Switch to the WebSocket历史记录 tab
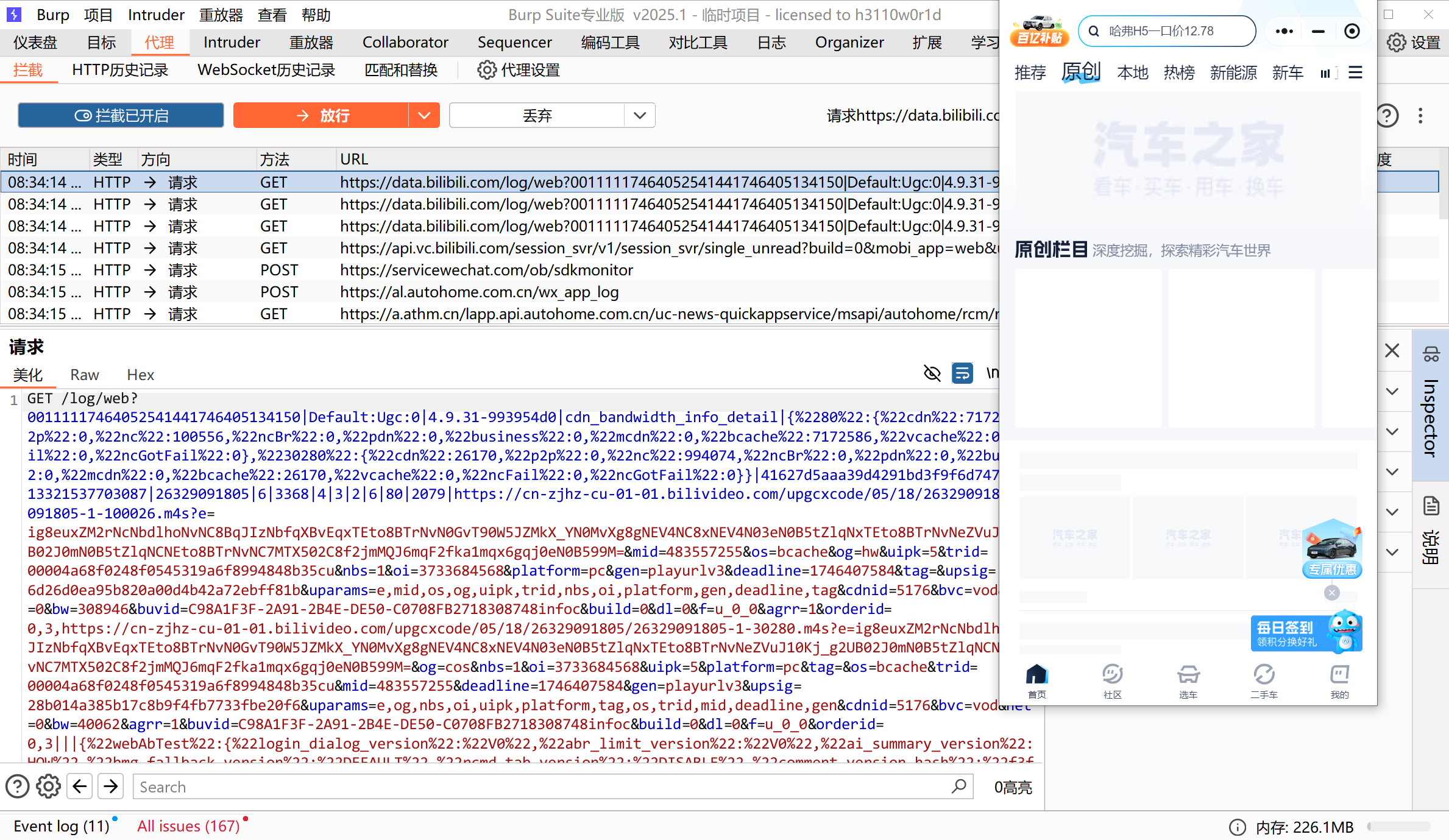Viewport: 1449px width, 840px height. (265, 69)
